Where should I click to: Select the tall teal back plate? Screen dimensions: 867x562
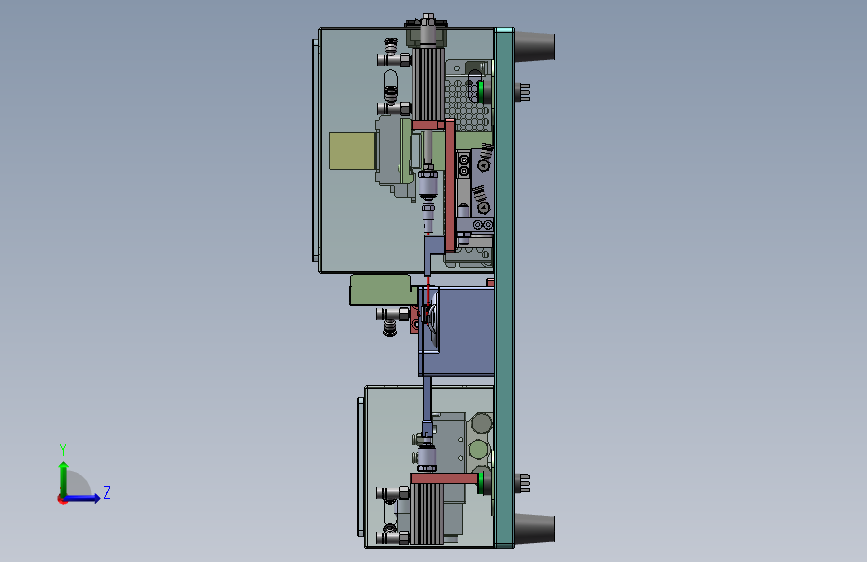coord(504,288)
